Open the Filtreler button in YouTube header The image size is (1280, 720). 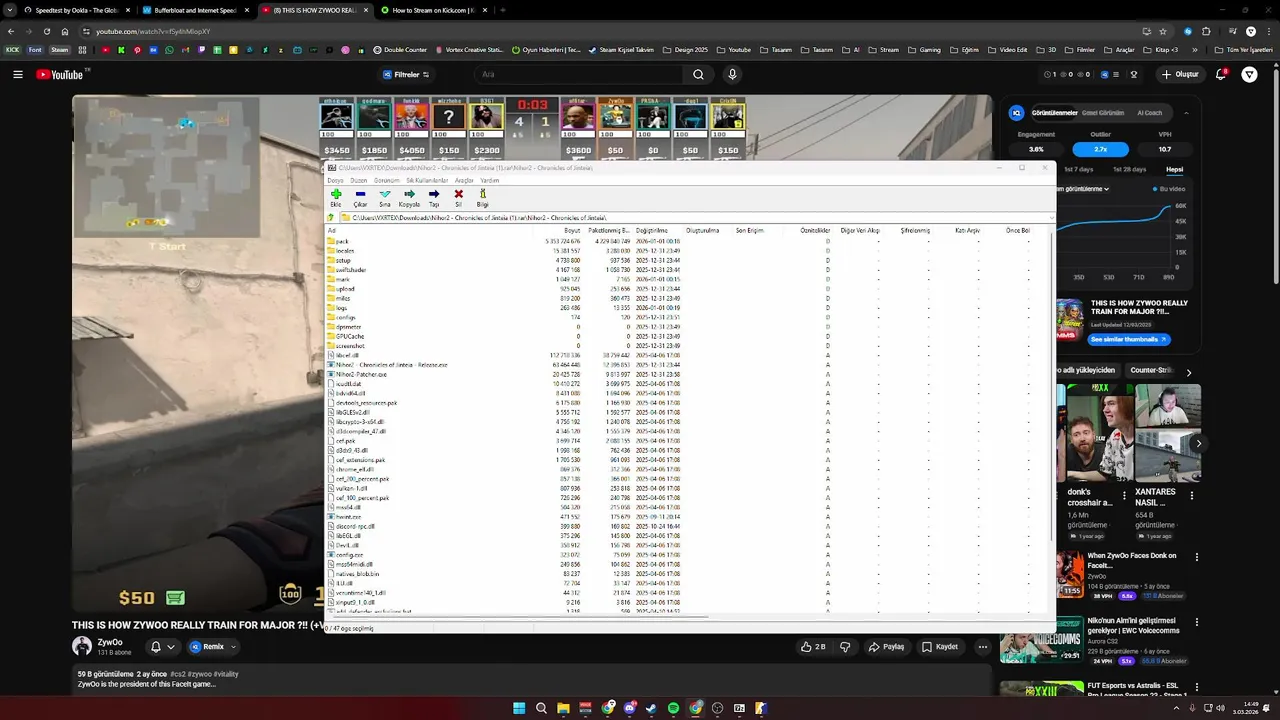tap(406, 74)
